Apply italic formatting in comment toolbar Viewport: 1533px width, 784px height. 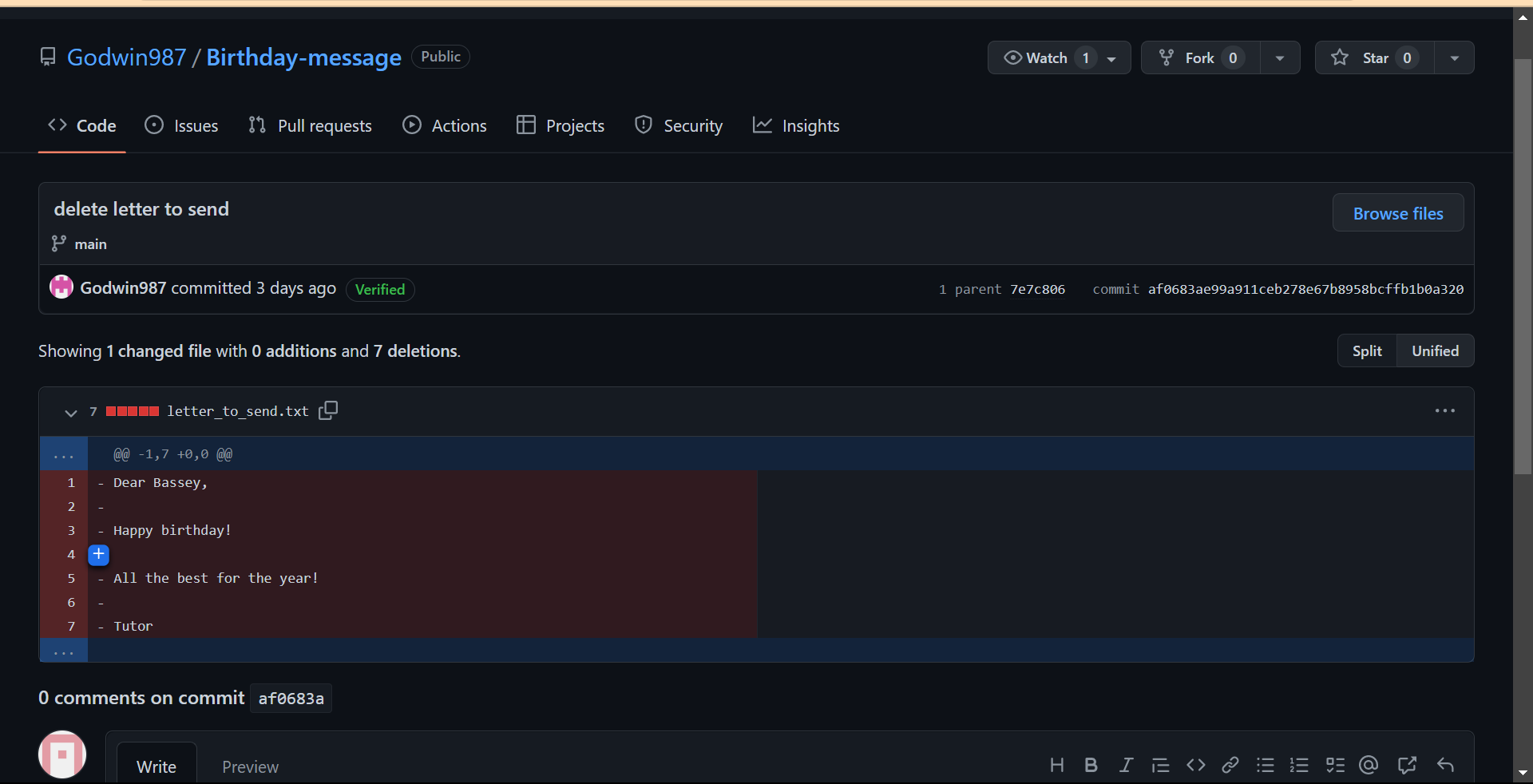point(1126,766)
